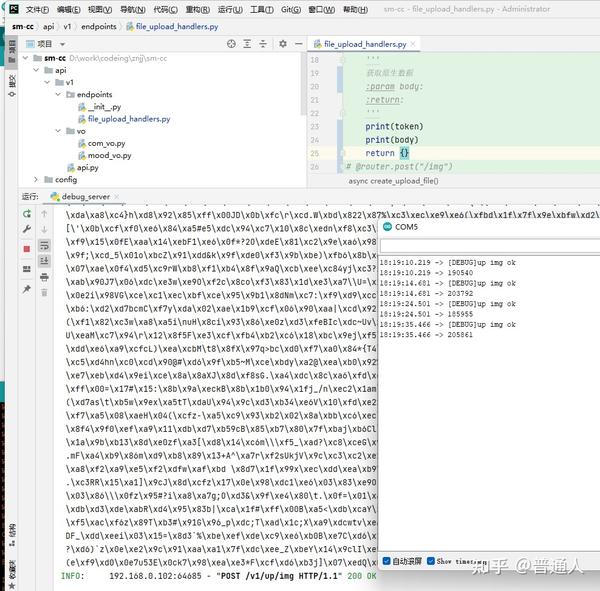This screenshot has width=600, height=591.
Task: Select com_vo.py in project tree
Action: coord(102,144)
